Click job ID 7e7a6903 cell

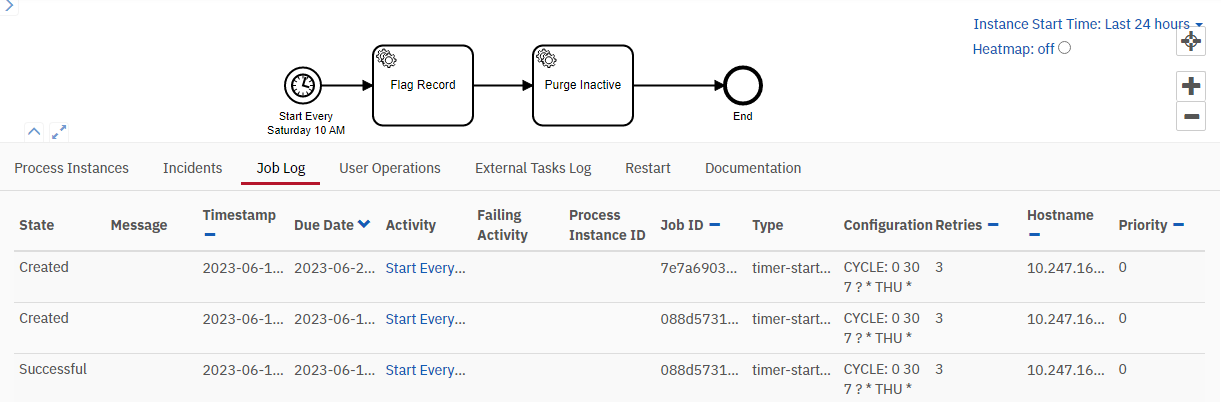coord(701,268)
